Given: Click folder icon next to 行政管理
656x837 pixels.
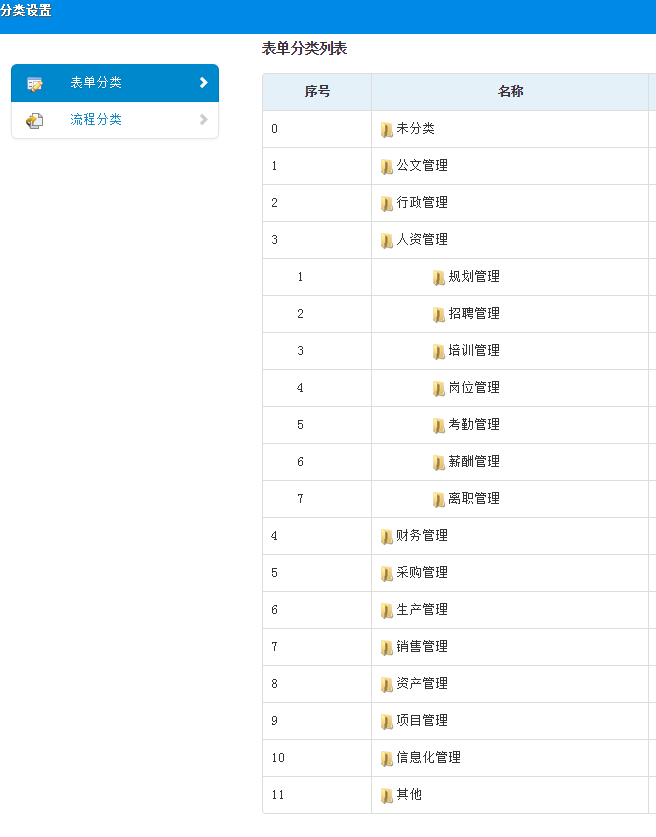Looking at the screenshot, I should [386, 204].
